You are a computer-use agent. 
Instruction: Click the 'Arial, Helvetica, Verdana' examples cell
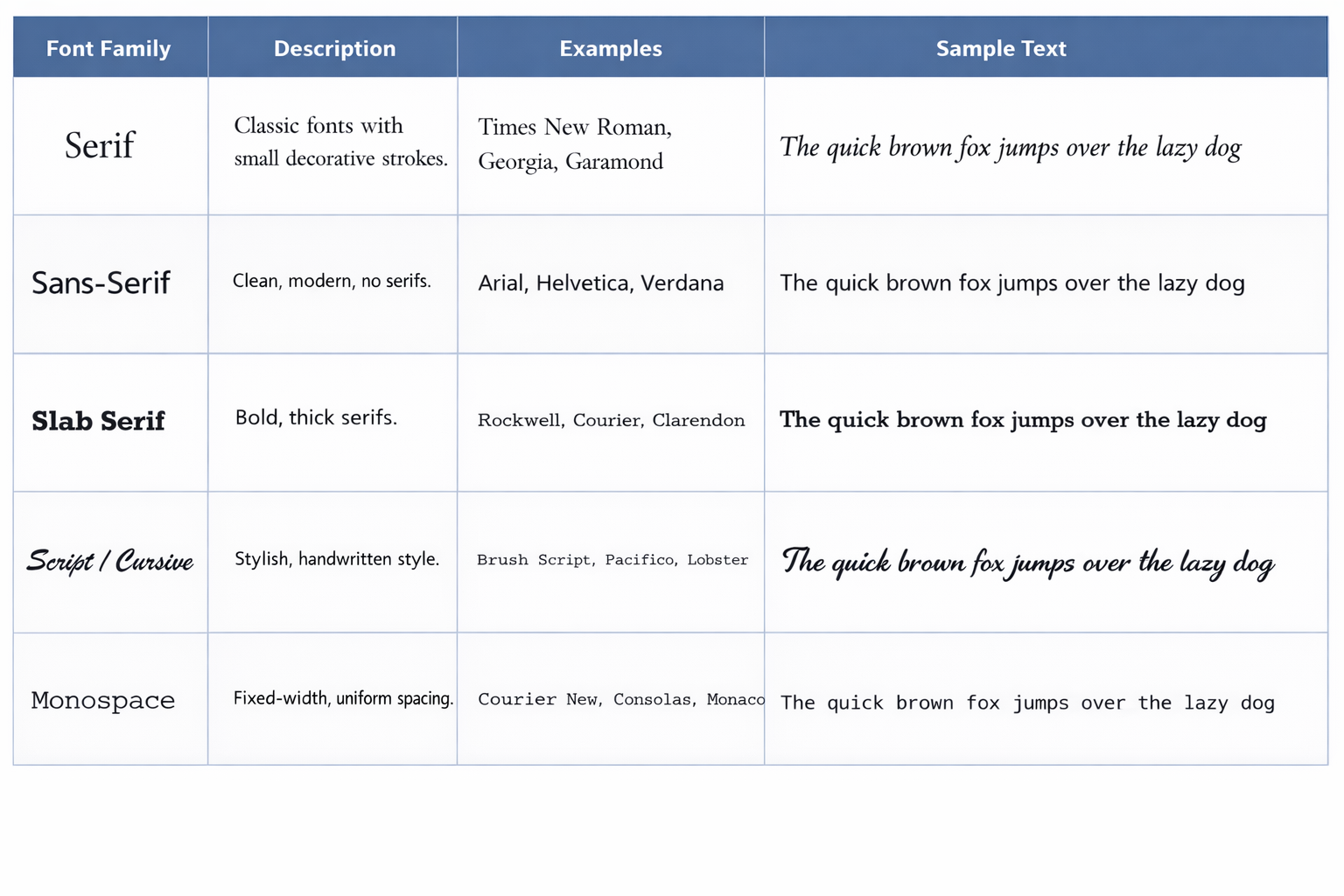click(600, 283)
